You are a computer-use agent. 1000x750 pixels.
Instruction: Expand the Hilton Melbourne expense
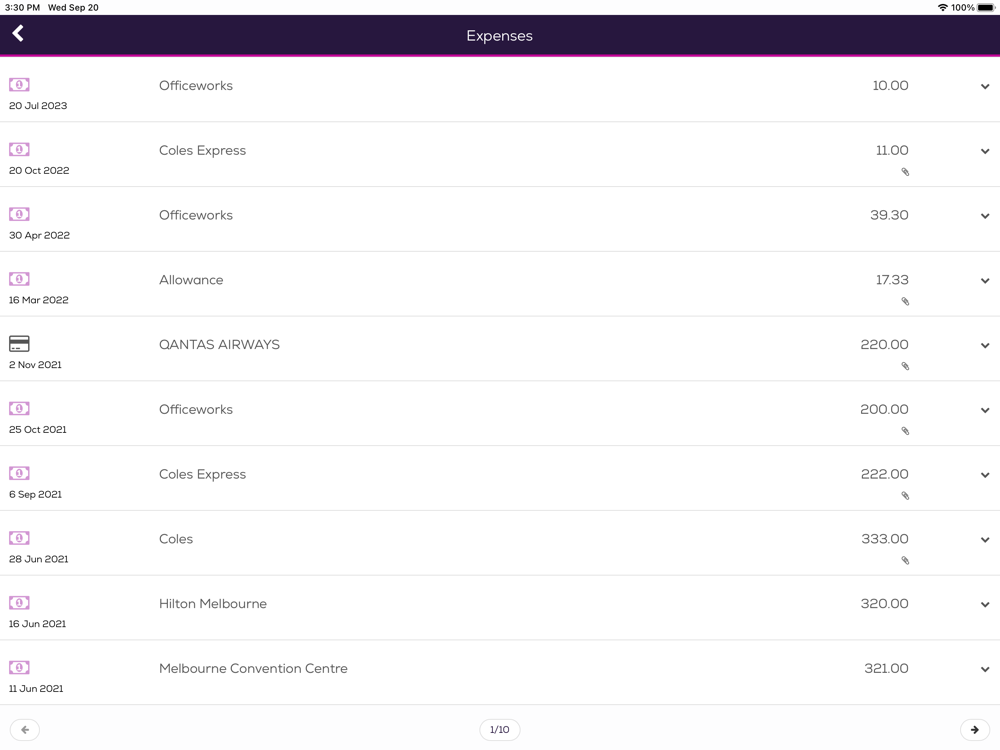pyautogui.click(x=985, y=605)
